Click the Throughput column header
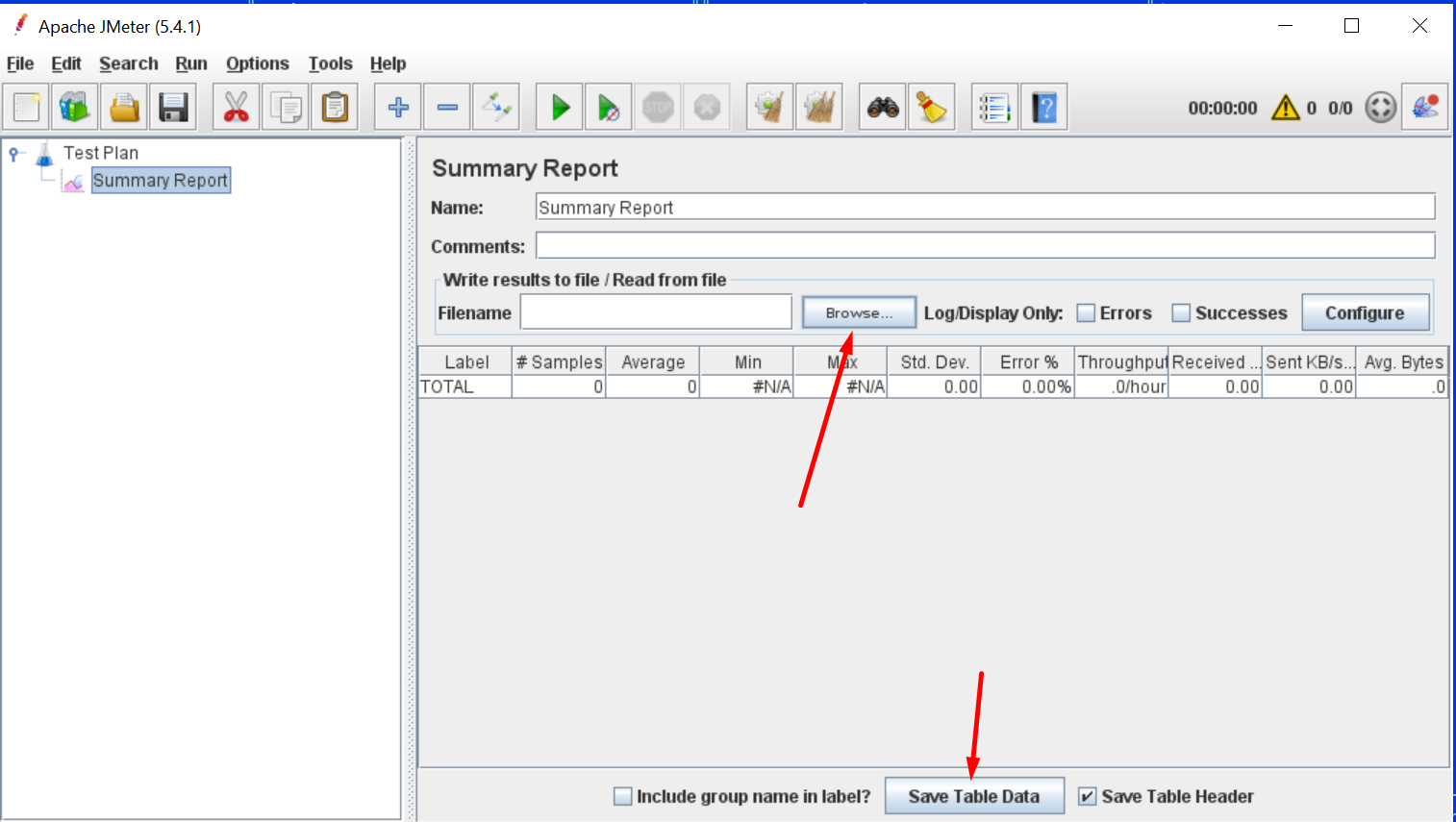The image size is (1456, 822). click(1122, 361)
